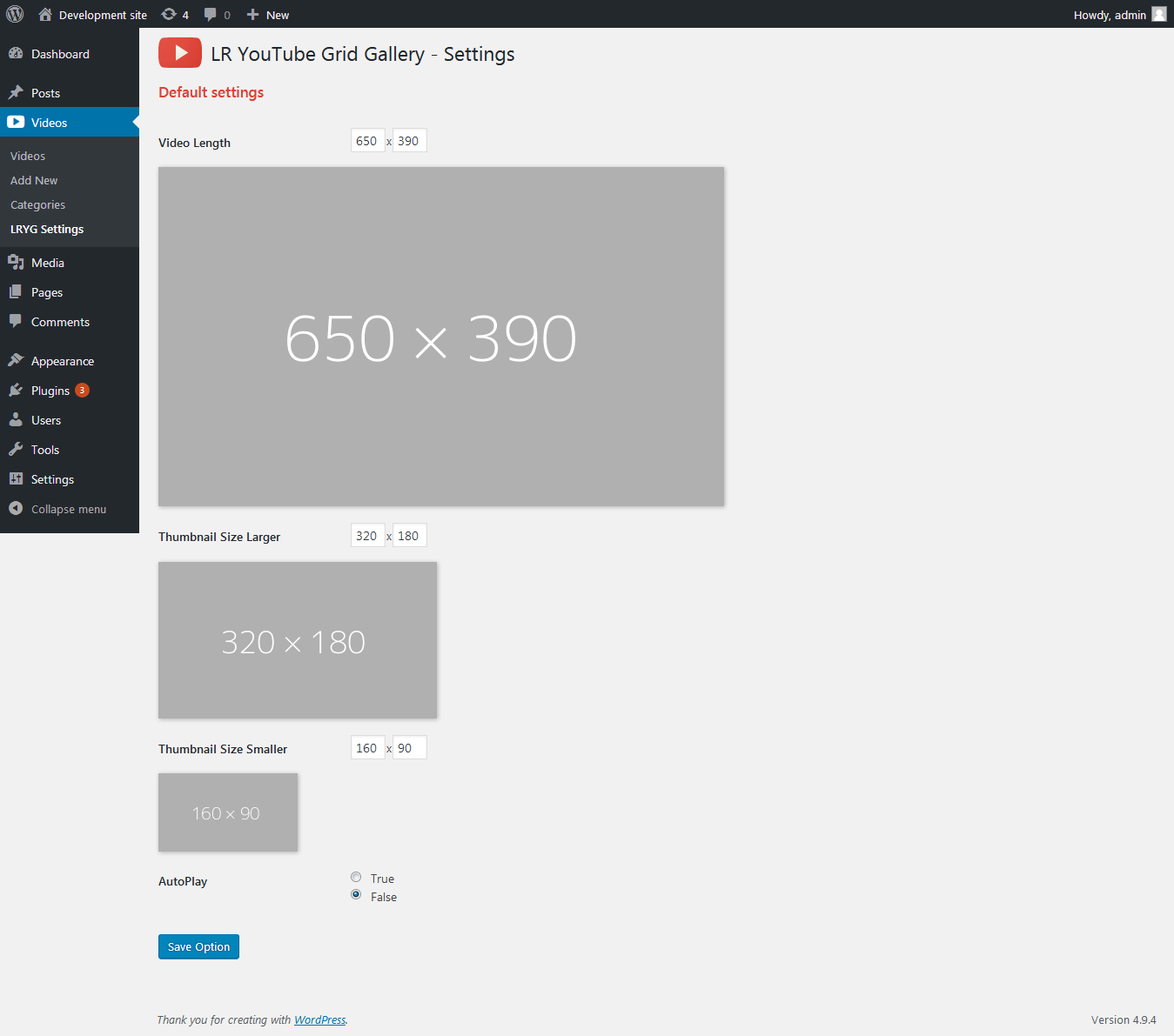Click Collapse menu text
Screen dimensions: 1174x1036
tap(69, 509)
